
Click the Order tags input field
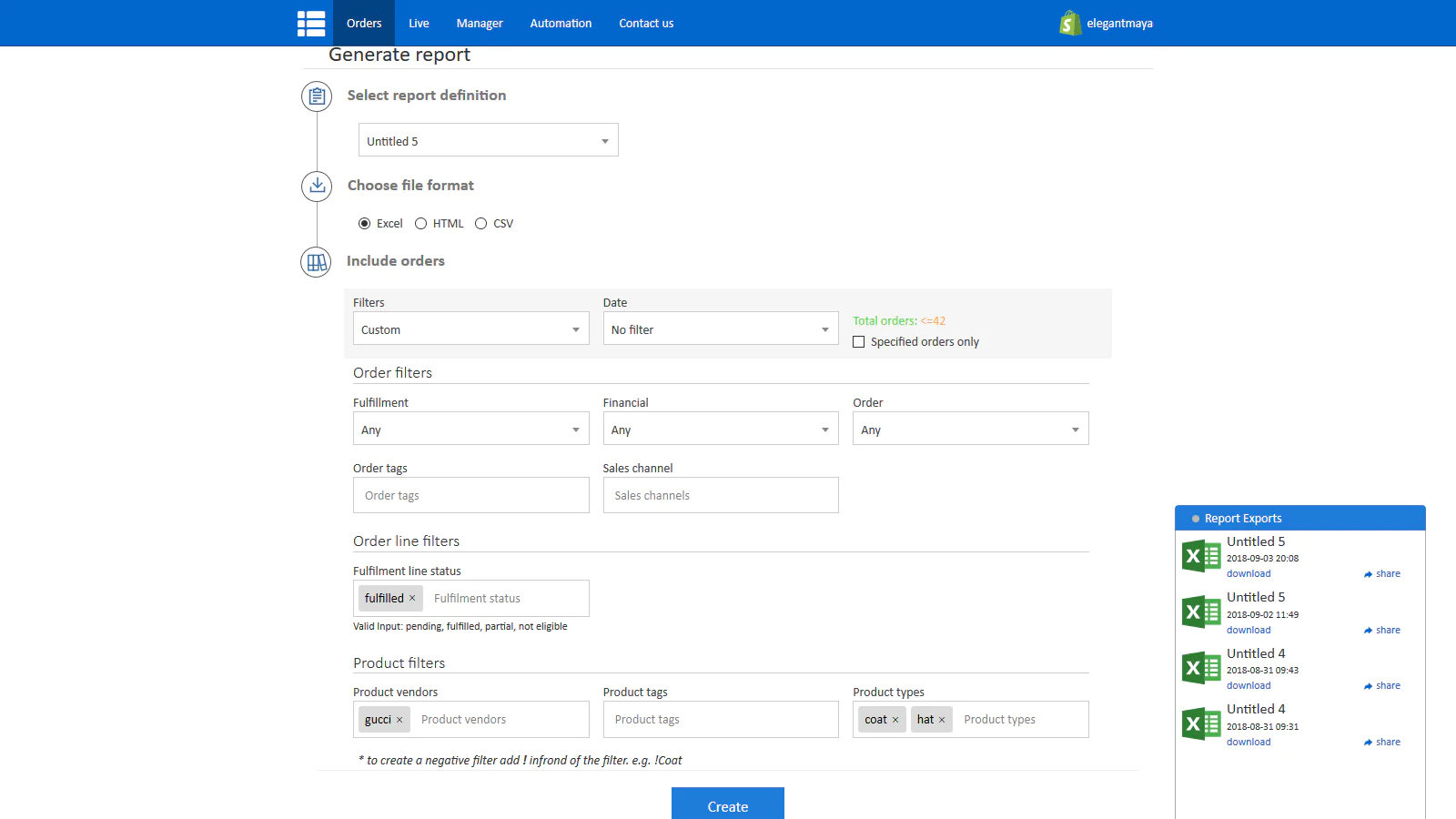pos(470,496)
